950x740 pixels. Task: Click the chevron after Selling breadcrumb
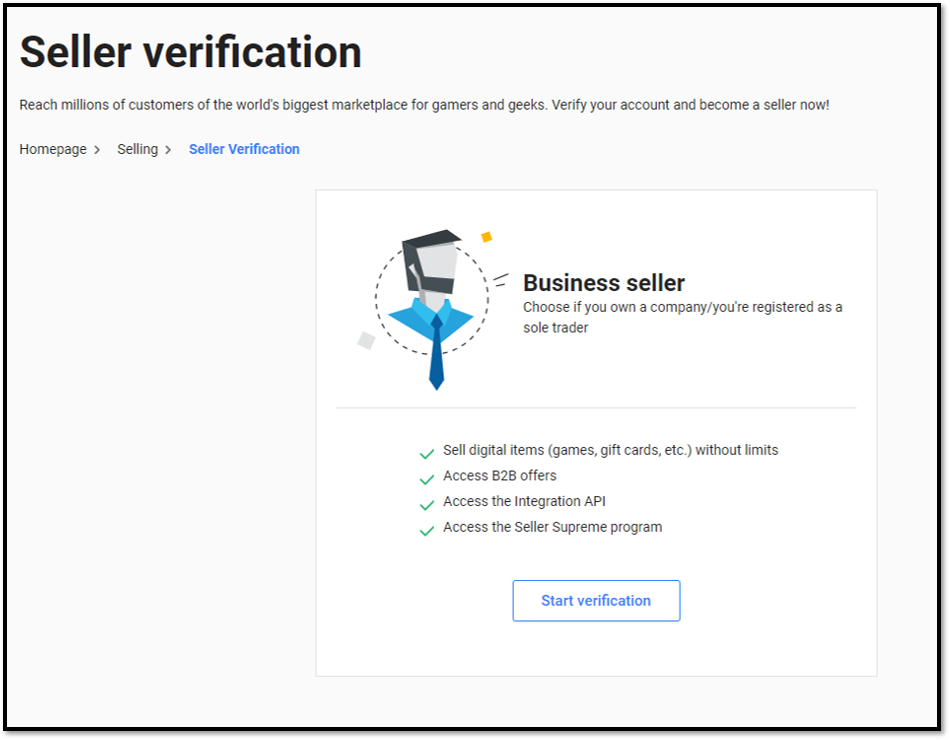tap(168, 150)
